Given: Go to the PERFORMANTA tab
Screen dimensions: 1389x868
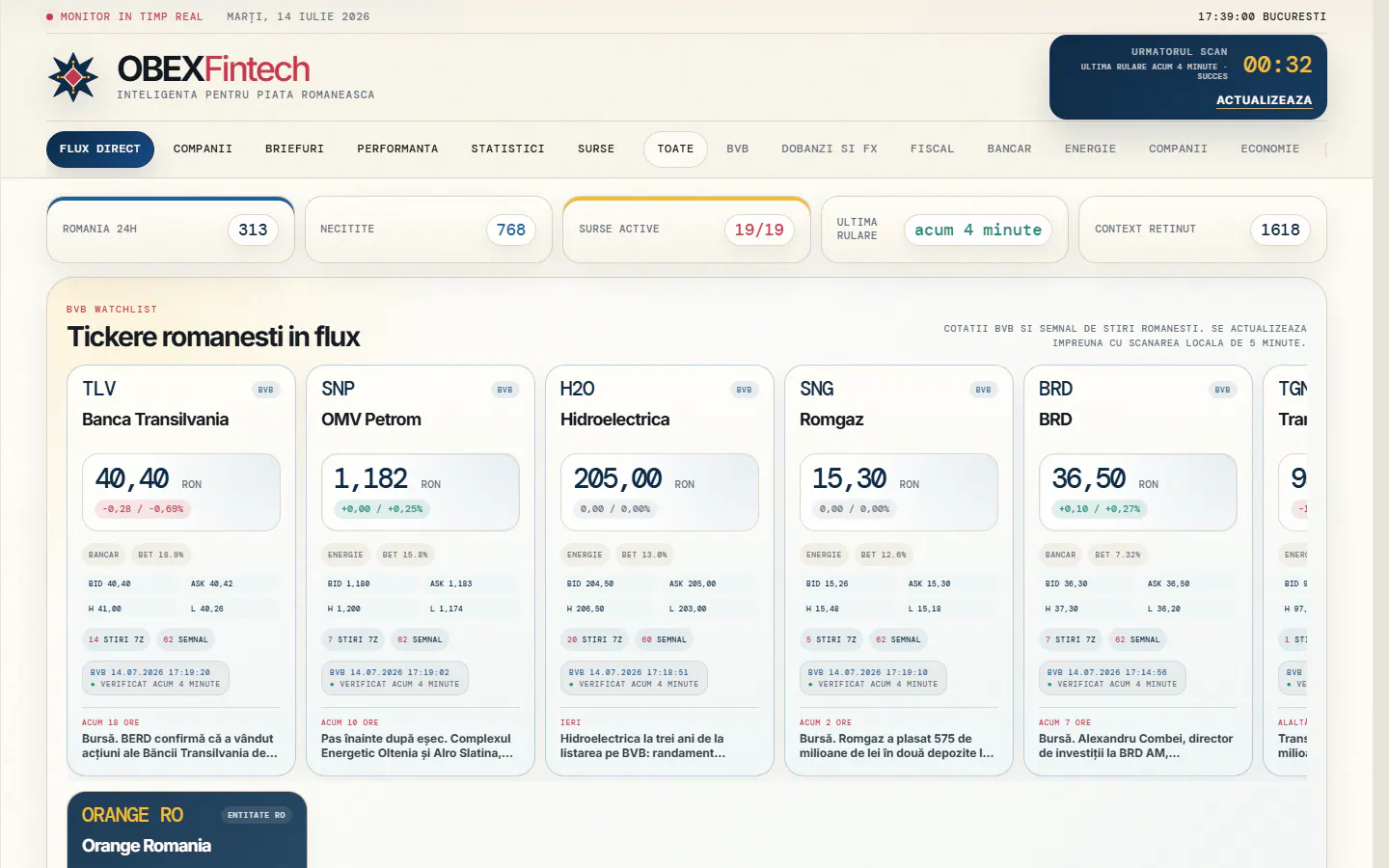Looking at the screenshot, I should (397, 149).
